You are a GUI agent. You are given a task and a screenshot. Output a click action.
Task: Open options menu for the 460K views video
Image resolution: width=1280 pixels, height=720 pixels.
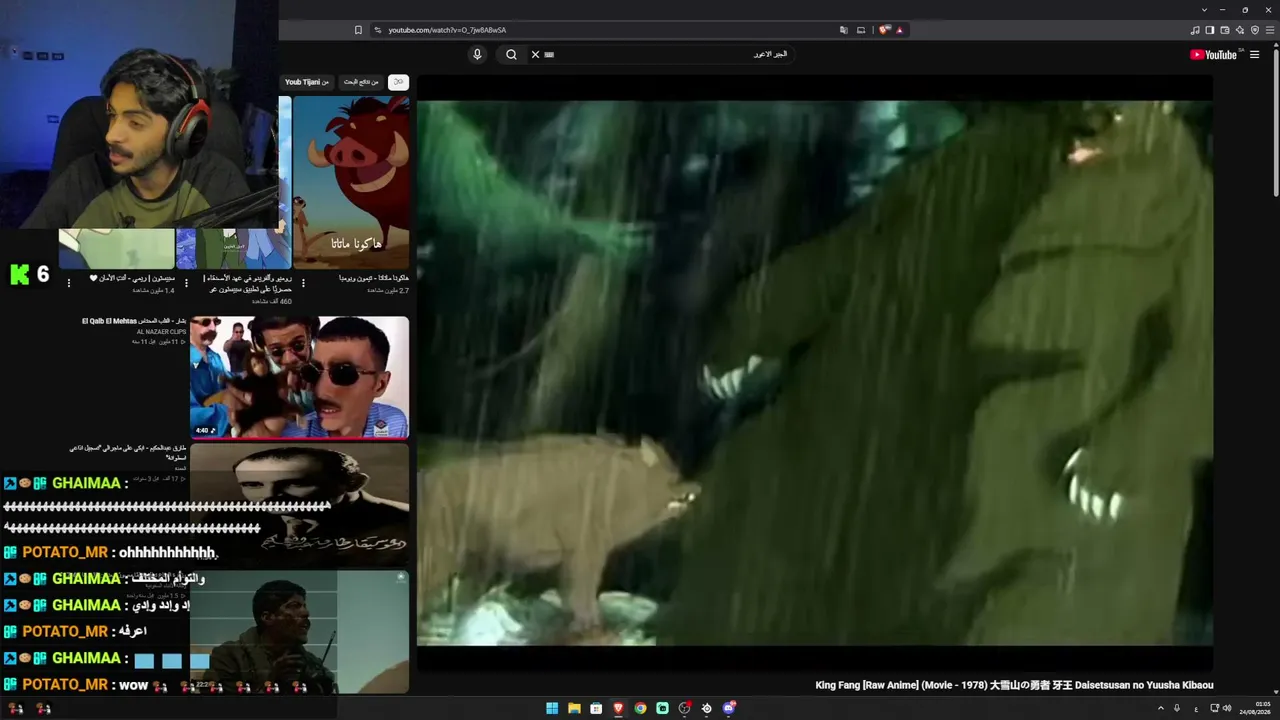186,283
